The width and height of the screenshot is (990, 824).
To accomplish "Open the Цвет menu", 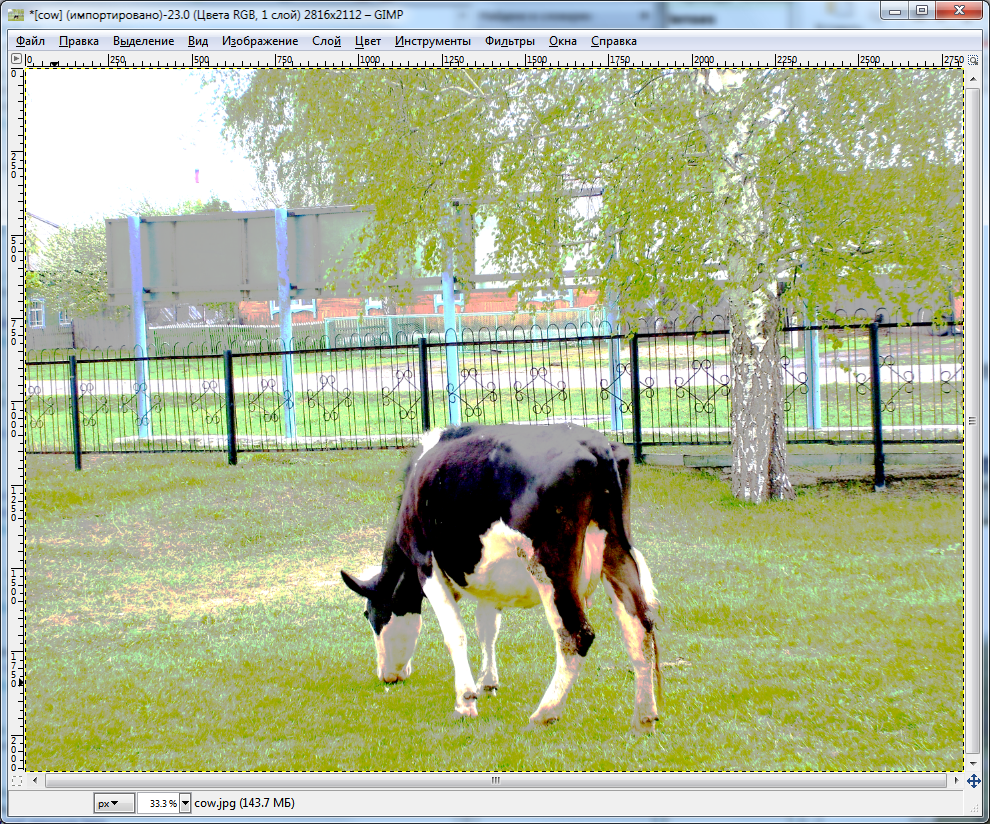I will coord(367,41).
